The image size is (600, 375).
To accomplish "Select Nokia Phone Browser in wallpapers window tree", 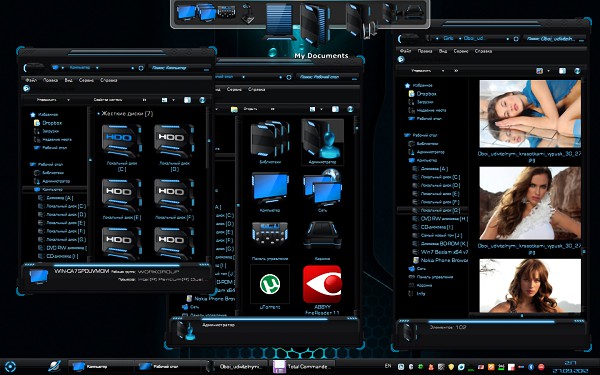I will click(x=440, y=260).
